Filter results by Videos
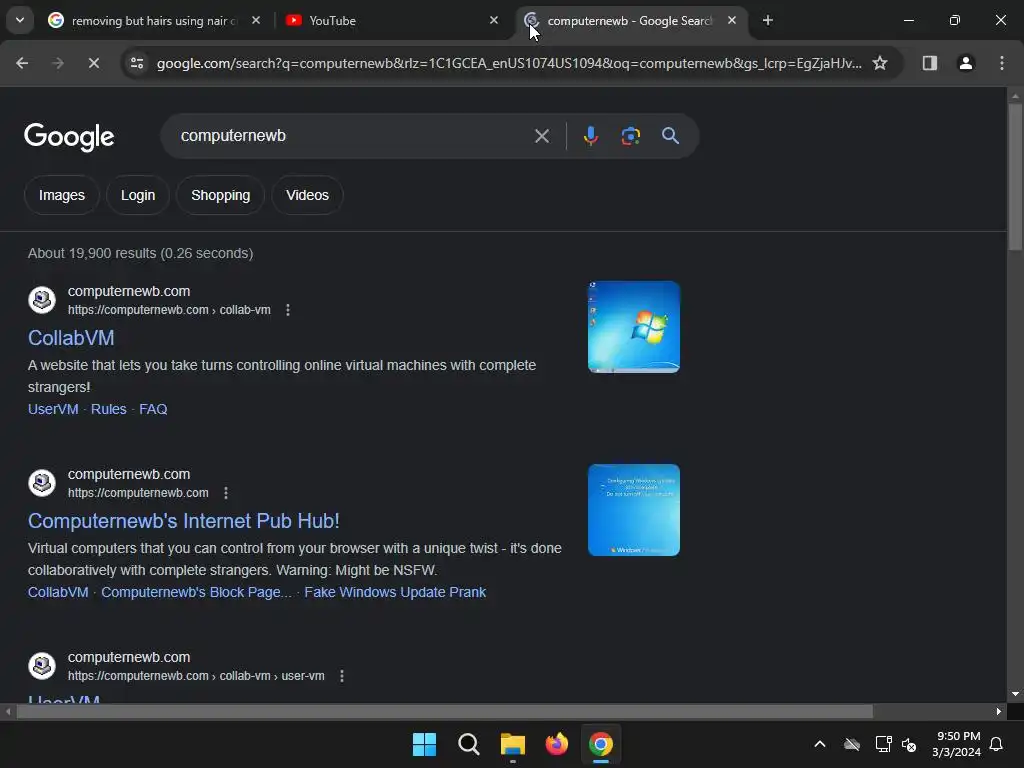Image resolution: width=1024 pixels, height=768 pixels. pyautogui.click(x=308, y=195)
